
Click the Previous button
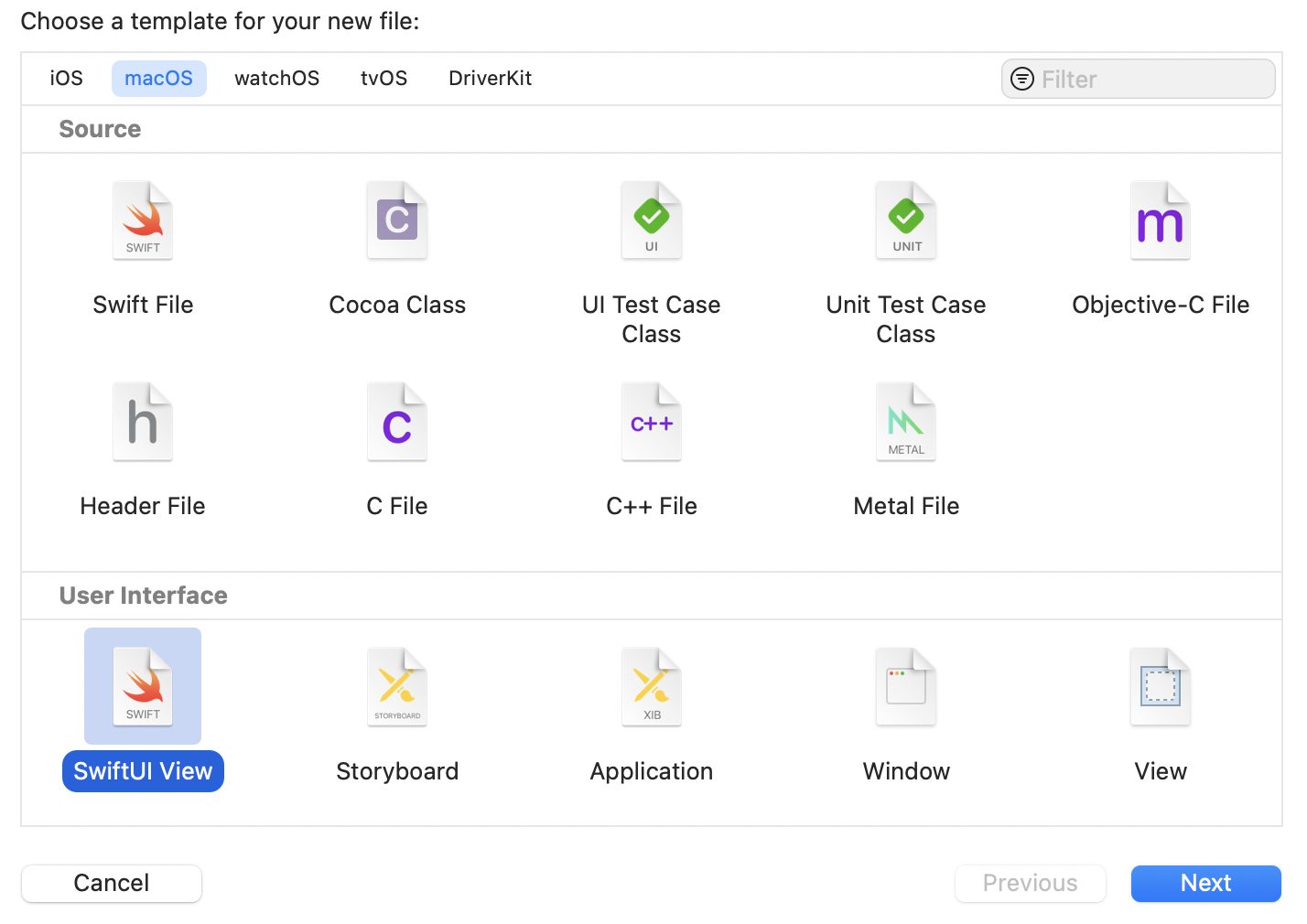pyautogui.click(x=1031, y=883)
